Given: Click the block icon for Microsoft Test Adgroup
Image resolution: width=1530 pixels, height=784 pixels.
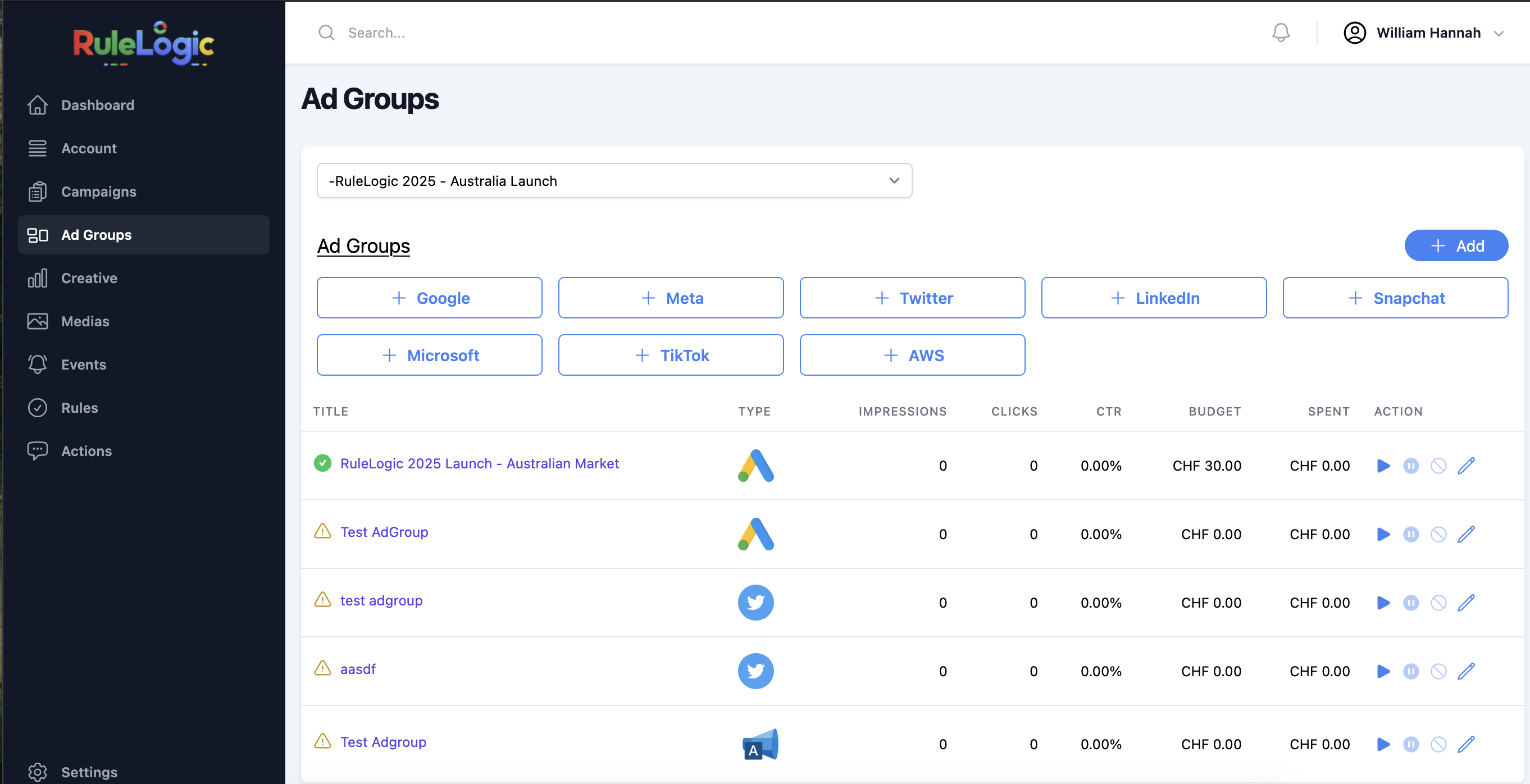Looking at the screenshot, I should coord(1438,744).
